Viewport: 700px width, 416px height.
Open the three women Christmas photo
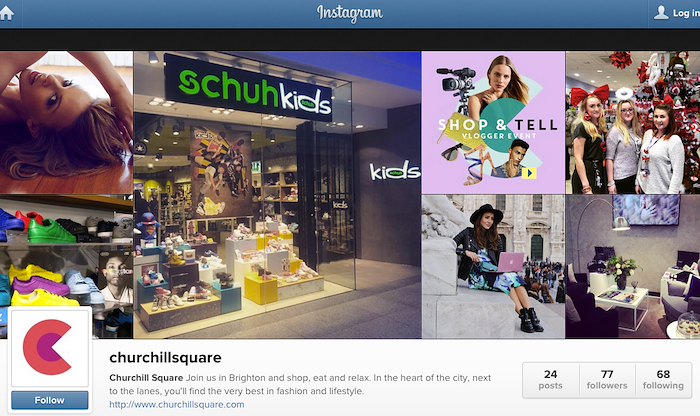coord(633,122)
